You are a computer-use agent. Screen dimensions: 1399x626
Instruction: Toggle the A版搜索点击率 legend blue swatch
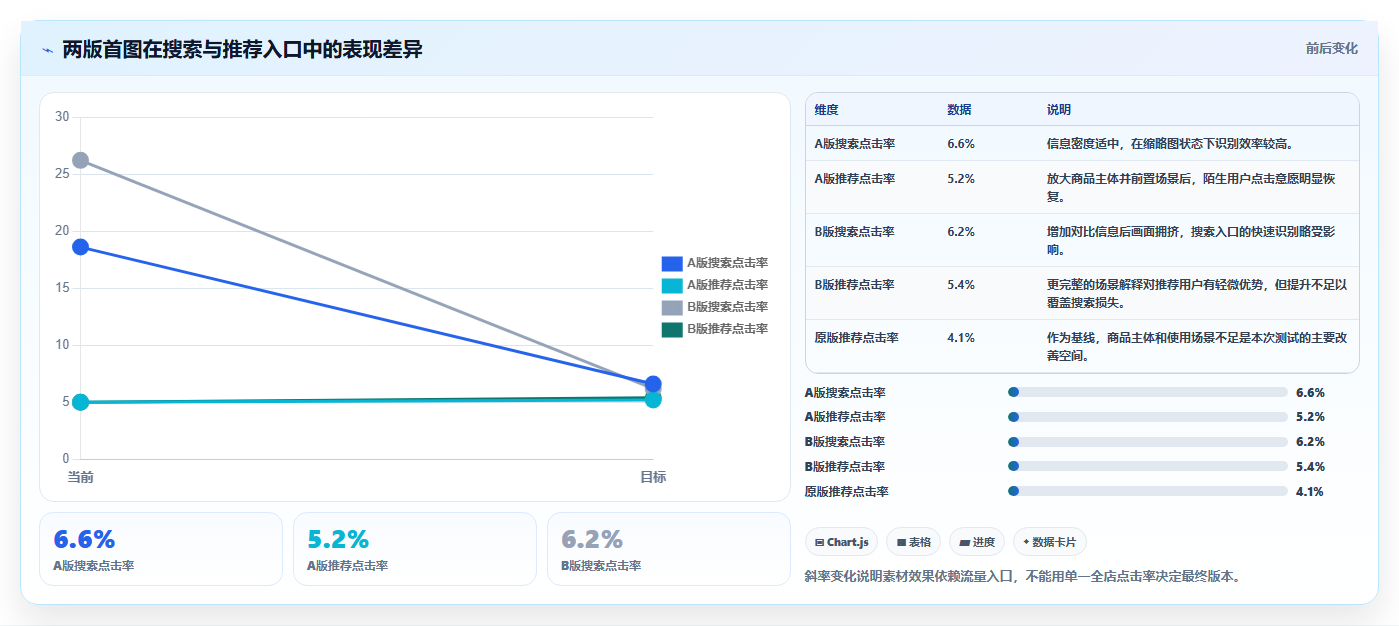(672, 263)
